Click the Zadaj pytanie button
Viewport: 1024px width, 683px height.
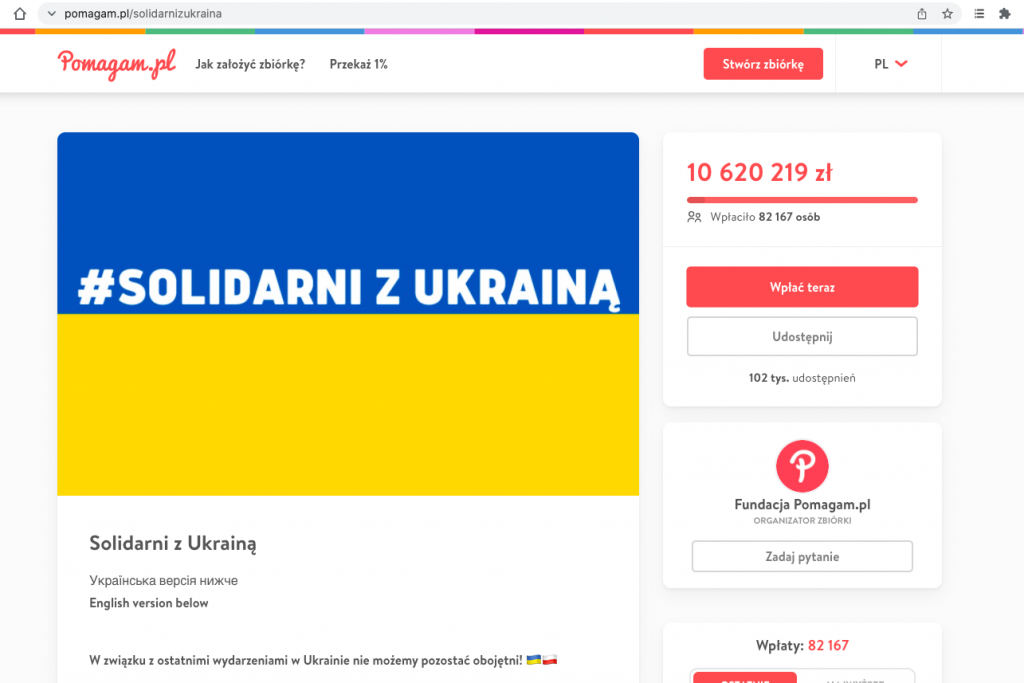click(x=802, y=556)
